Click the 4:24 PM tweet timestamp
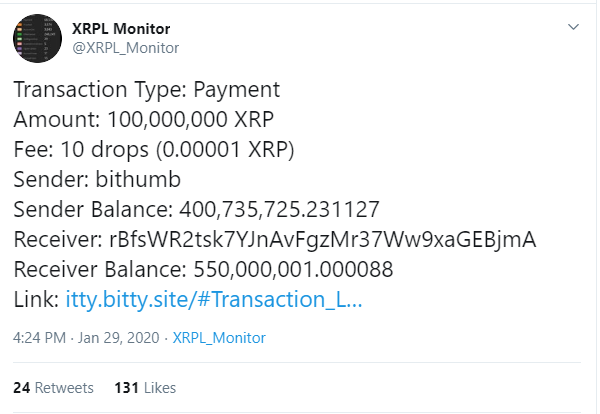Viewport: 600px width, 414px height. (39, 338)
